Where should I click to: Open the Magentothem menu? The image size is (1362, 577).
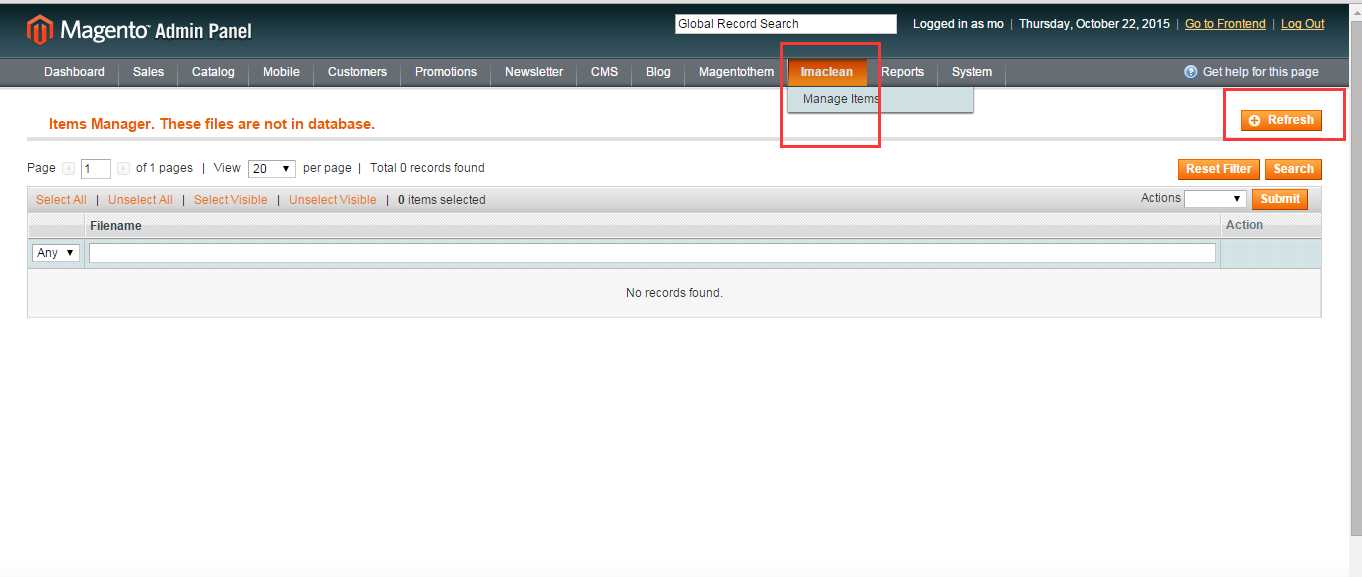736,72
